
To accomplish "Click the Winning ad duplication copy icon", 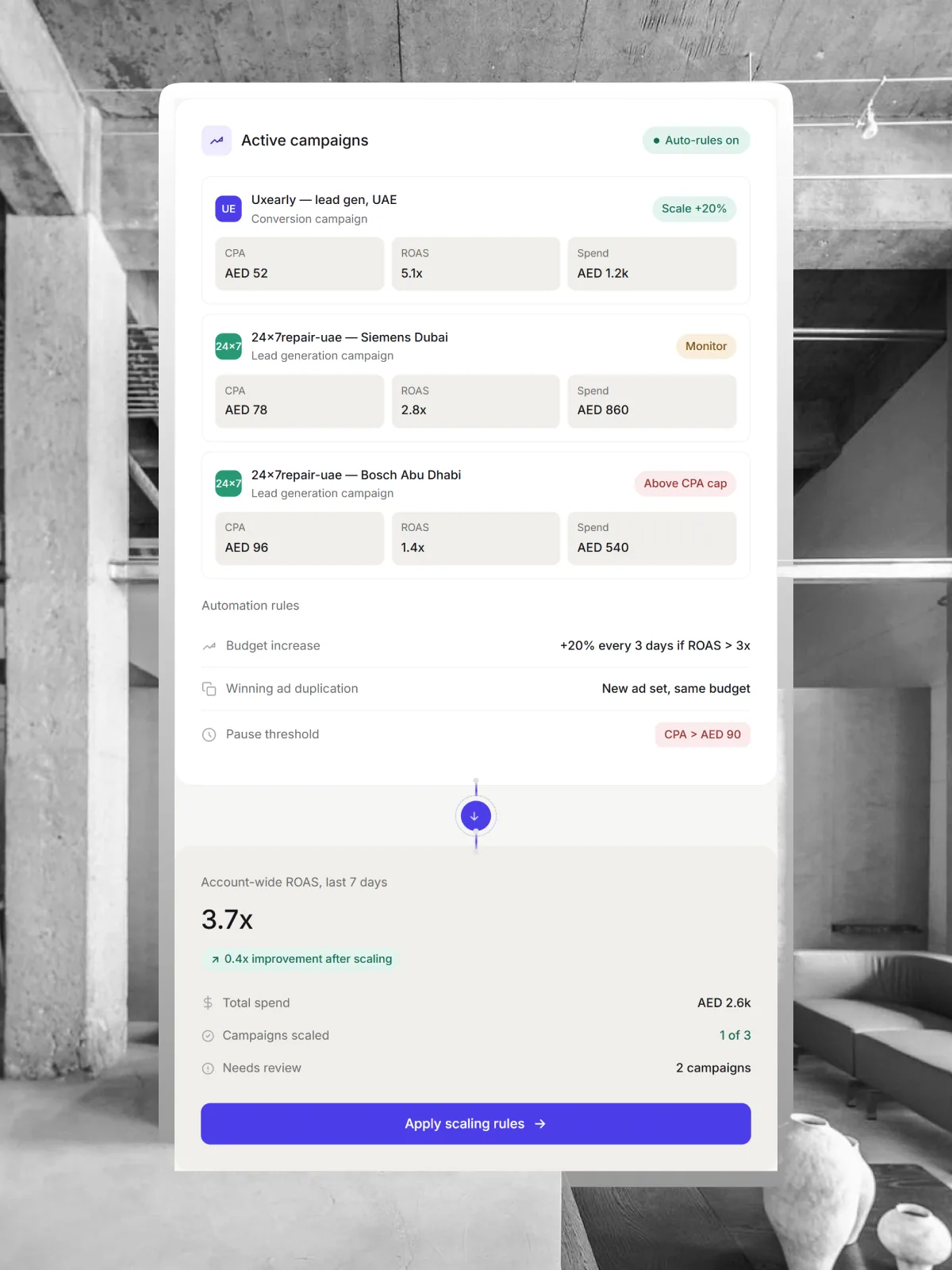I will pyautogui.click(x=209, y=689).
